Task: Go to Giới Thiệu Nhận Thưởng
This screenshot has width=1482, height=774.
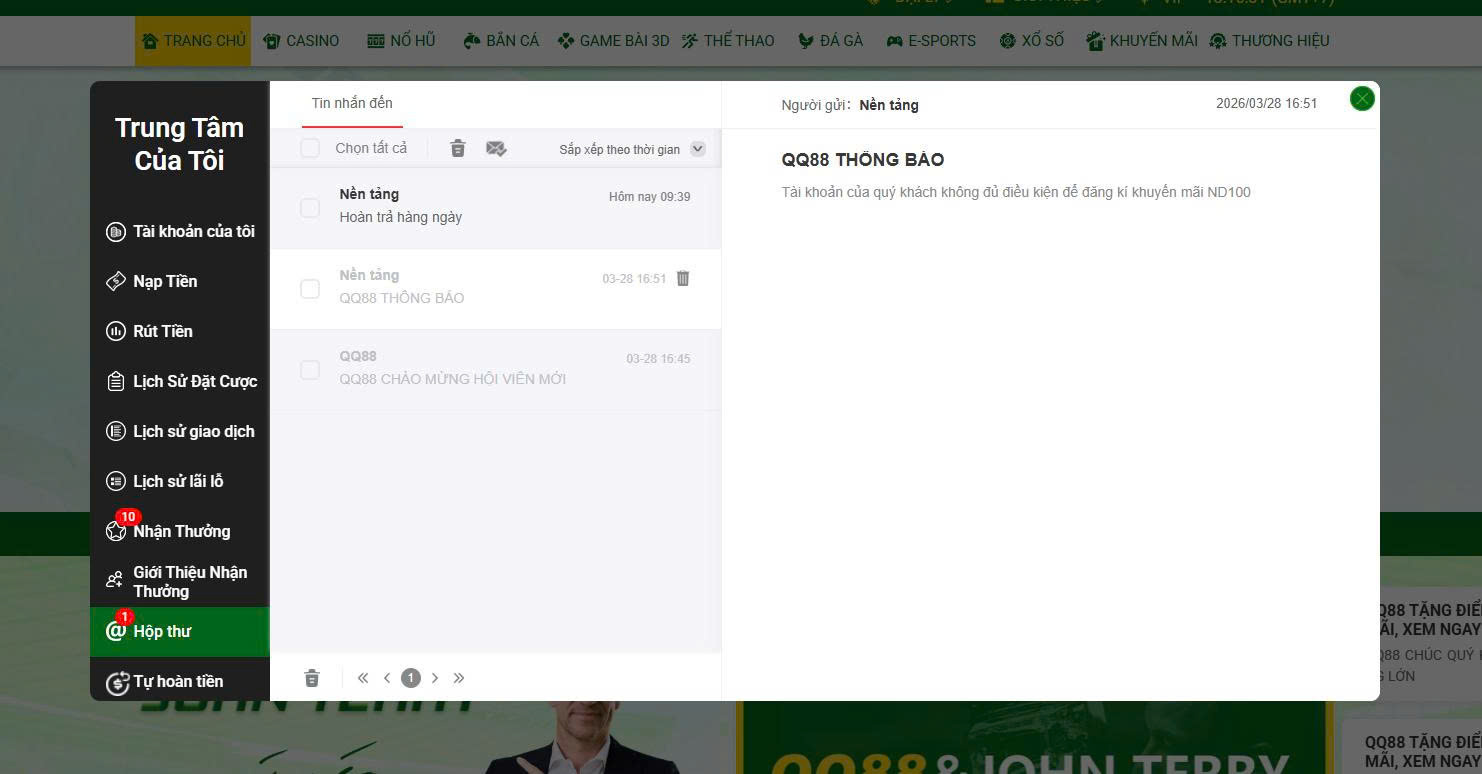Action: click(x=180, y=581)
